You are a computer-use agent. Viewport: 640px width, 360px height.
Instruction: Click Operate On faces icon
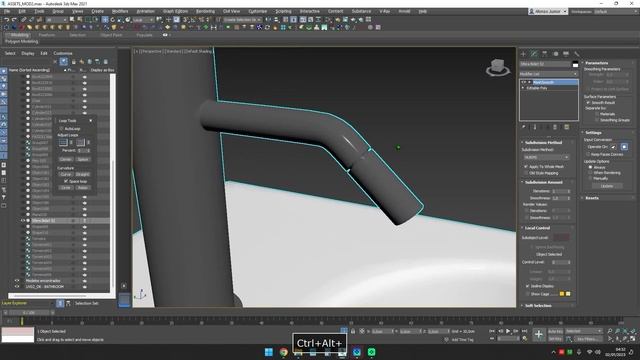tap(613, 147)
